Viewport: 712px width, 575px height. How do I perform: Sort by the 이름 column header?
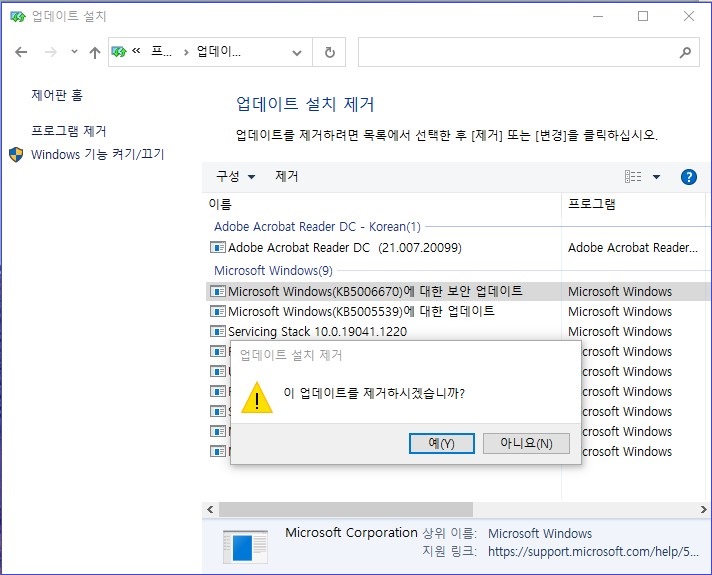(x=220, y=204)
